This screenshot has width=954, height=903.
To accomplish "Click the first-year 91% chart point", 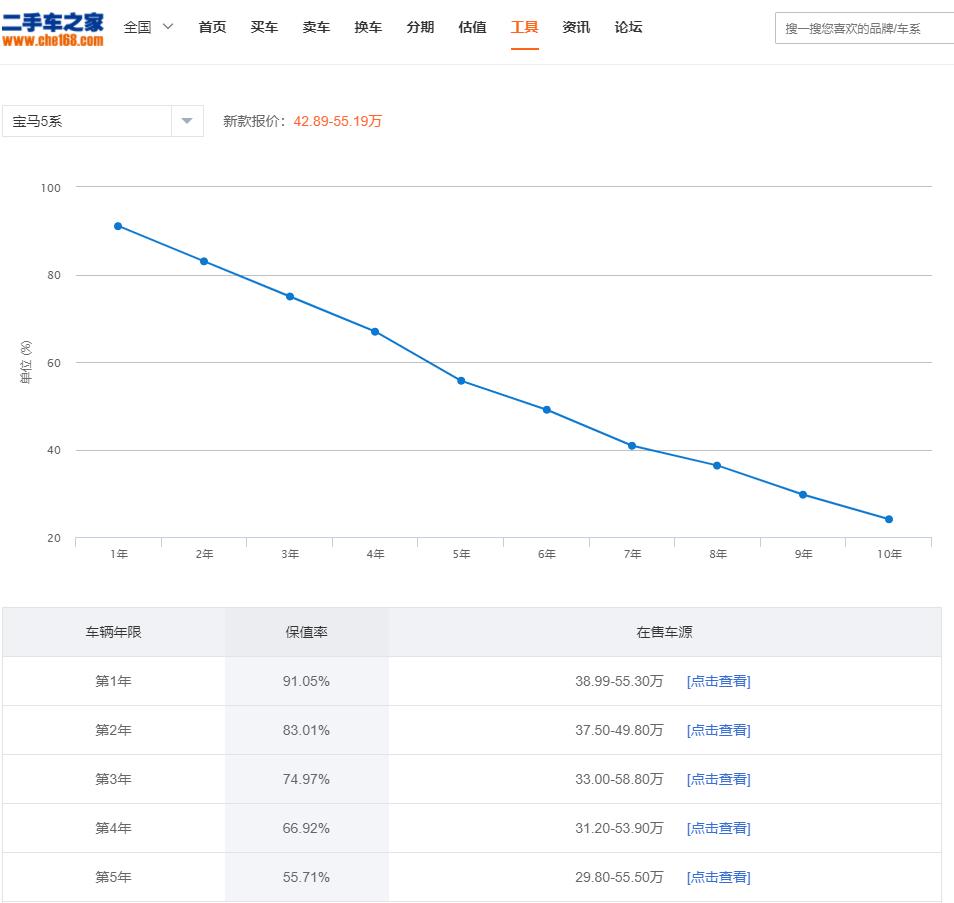I will (x=118, y=225).
